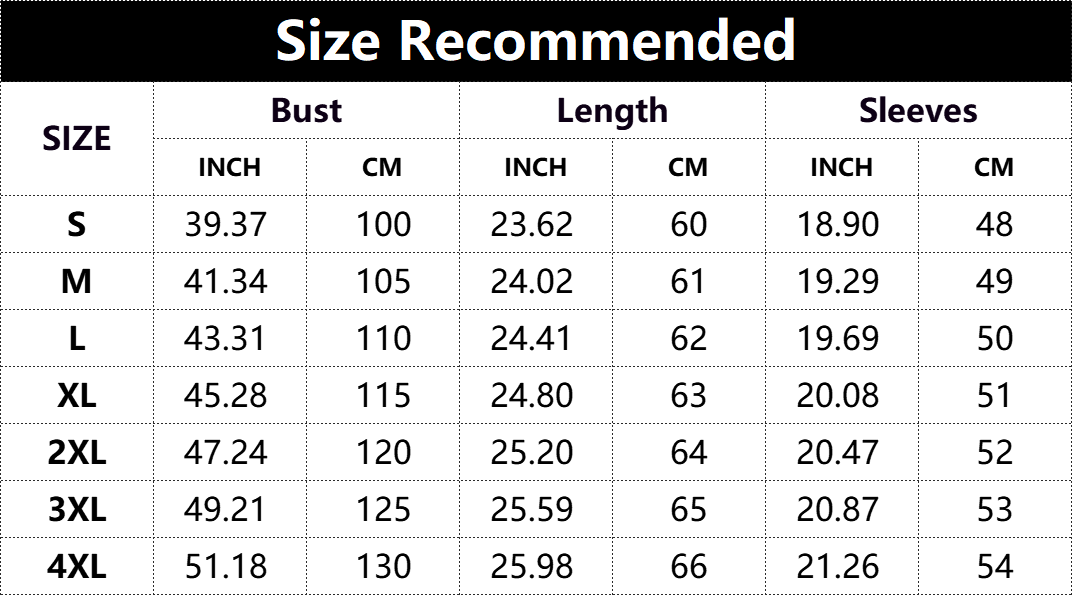
Task: Click the 125 bust cm value
Action: (x=383, y=510)
